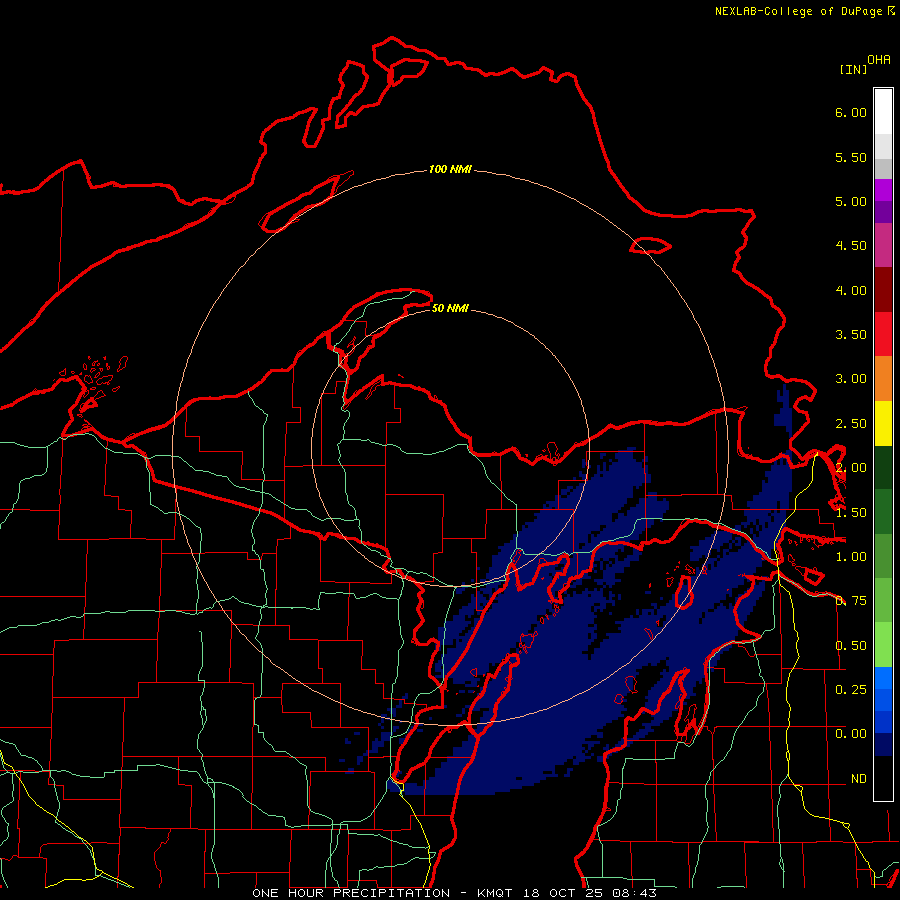
Task: Pick the magenta-pink legend swatch near 4.50
Action: [883, 245]
